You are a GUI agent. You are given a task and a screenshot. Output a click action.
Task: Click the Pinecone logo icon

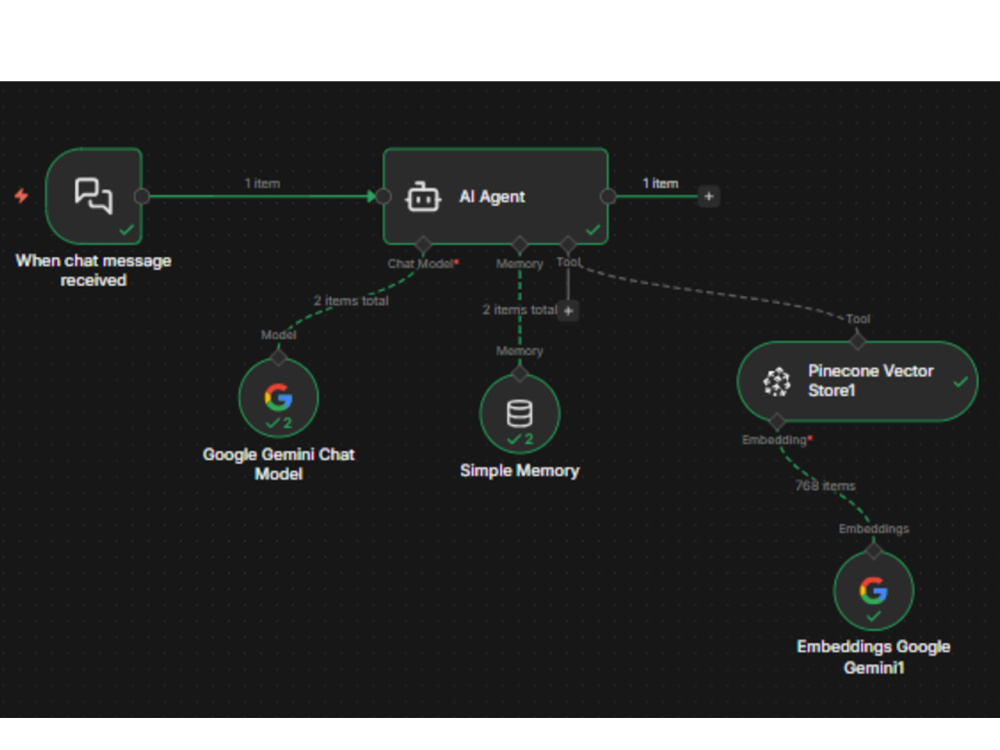777,381
